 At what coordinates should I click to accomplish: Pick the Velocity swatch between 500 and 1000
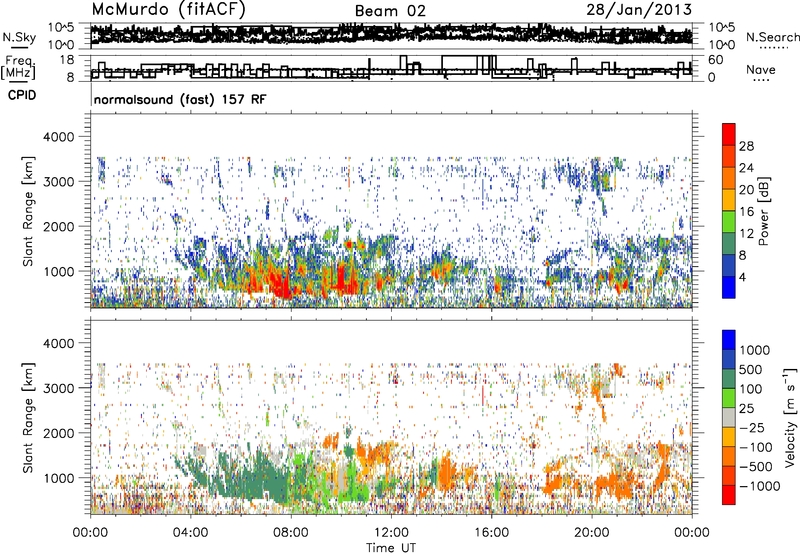tap(729, 359)
